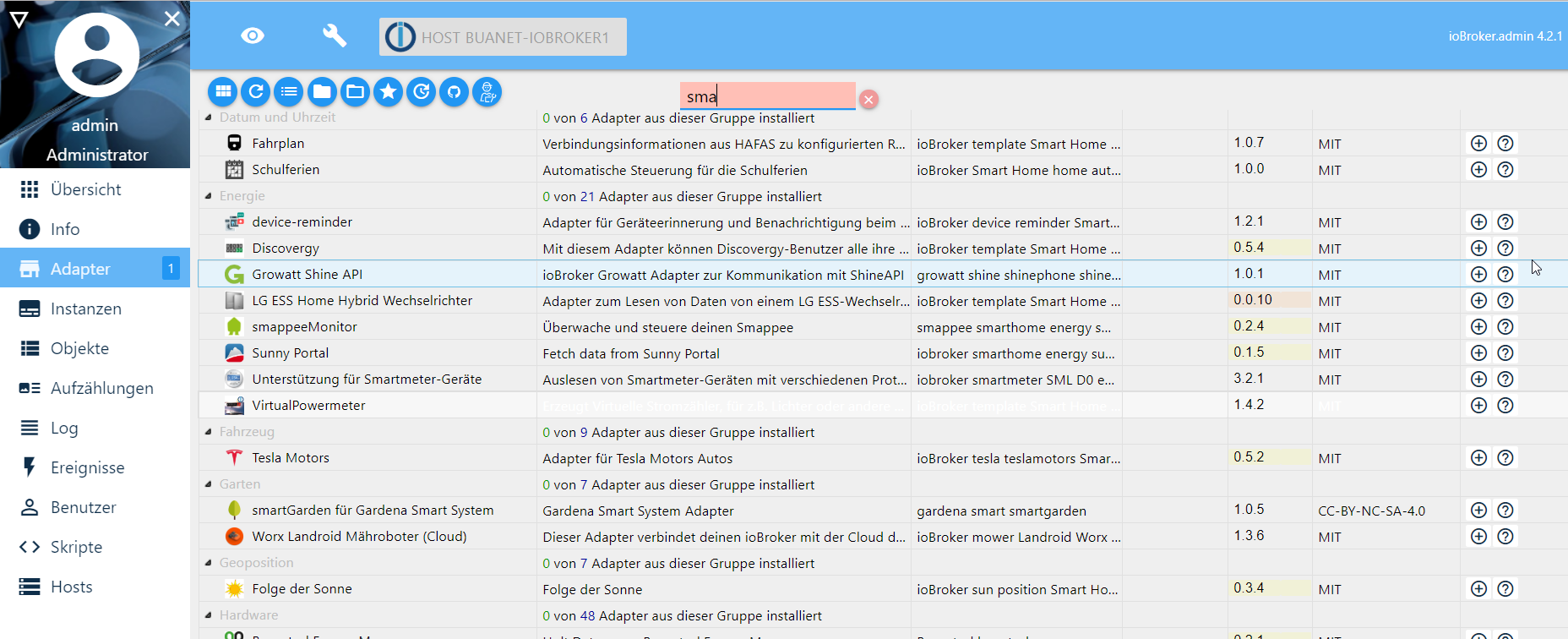Open help for LG ESS adapter

[x=1505, y=301]
